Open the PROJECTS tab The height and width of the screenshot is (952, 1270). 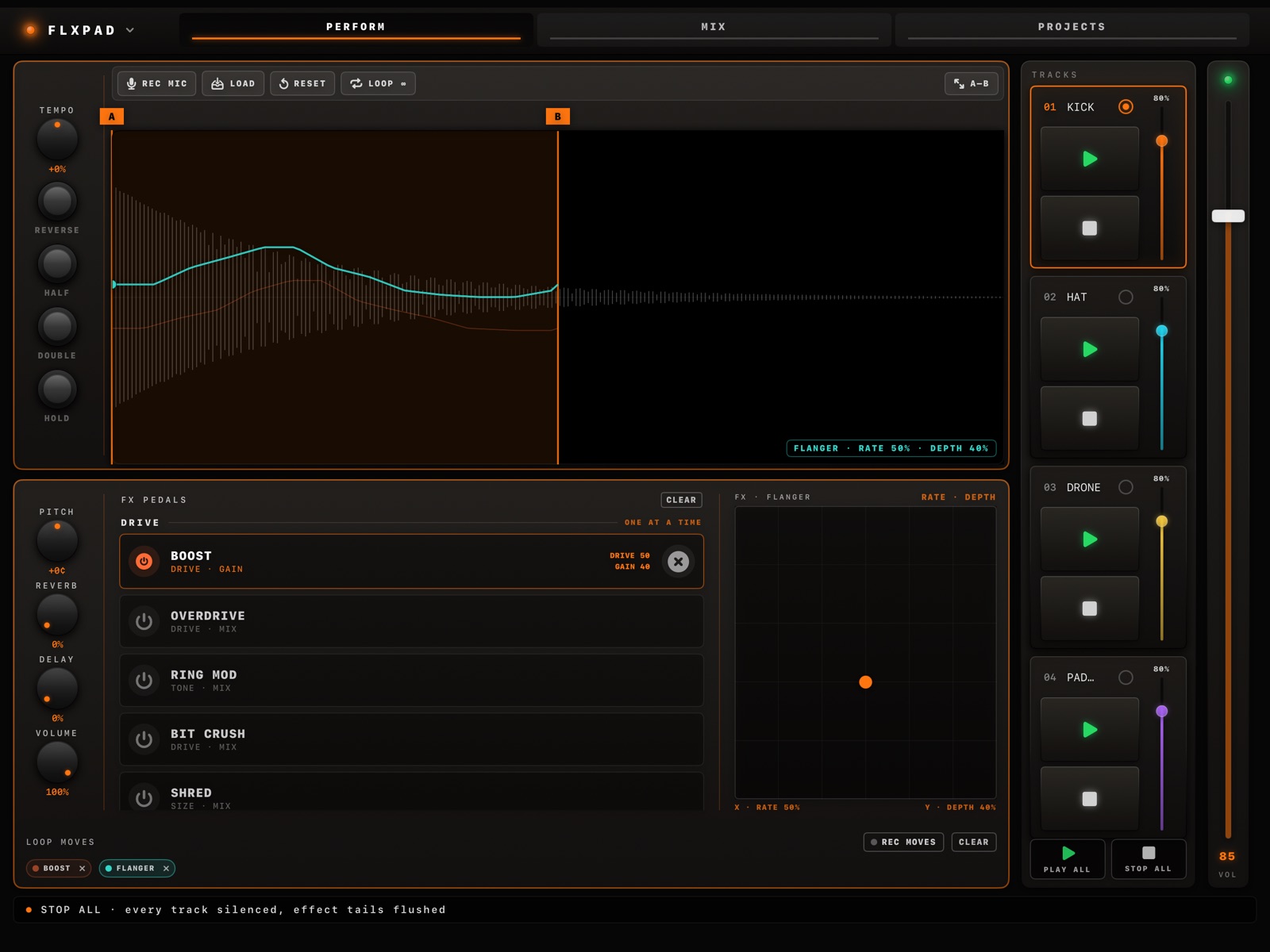click(1072, 28)
